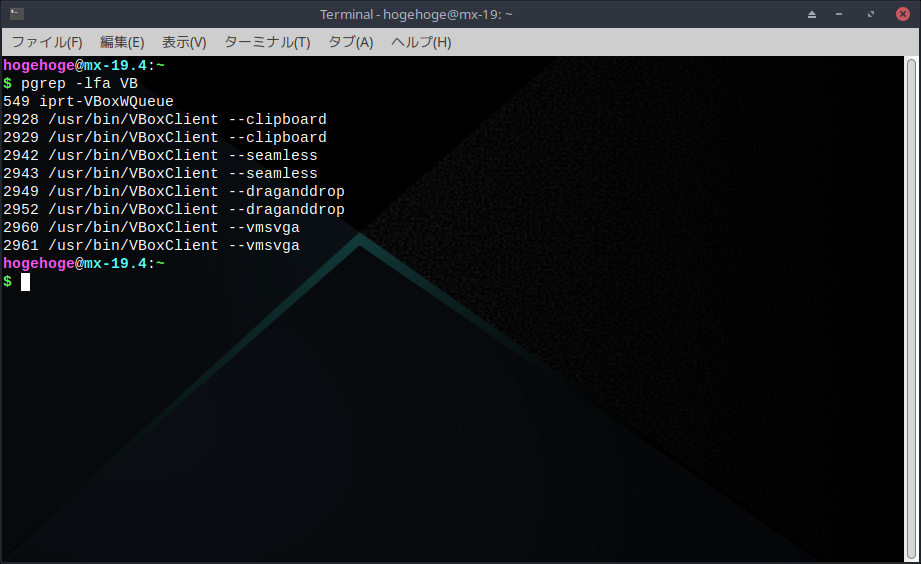
Task: Click the last hogehoge@mx-19.4 prompt above cursor
Action: pos(84,263)
